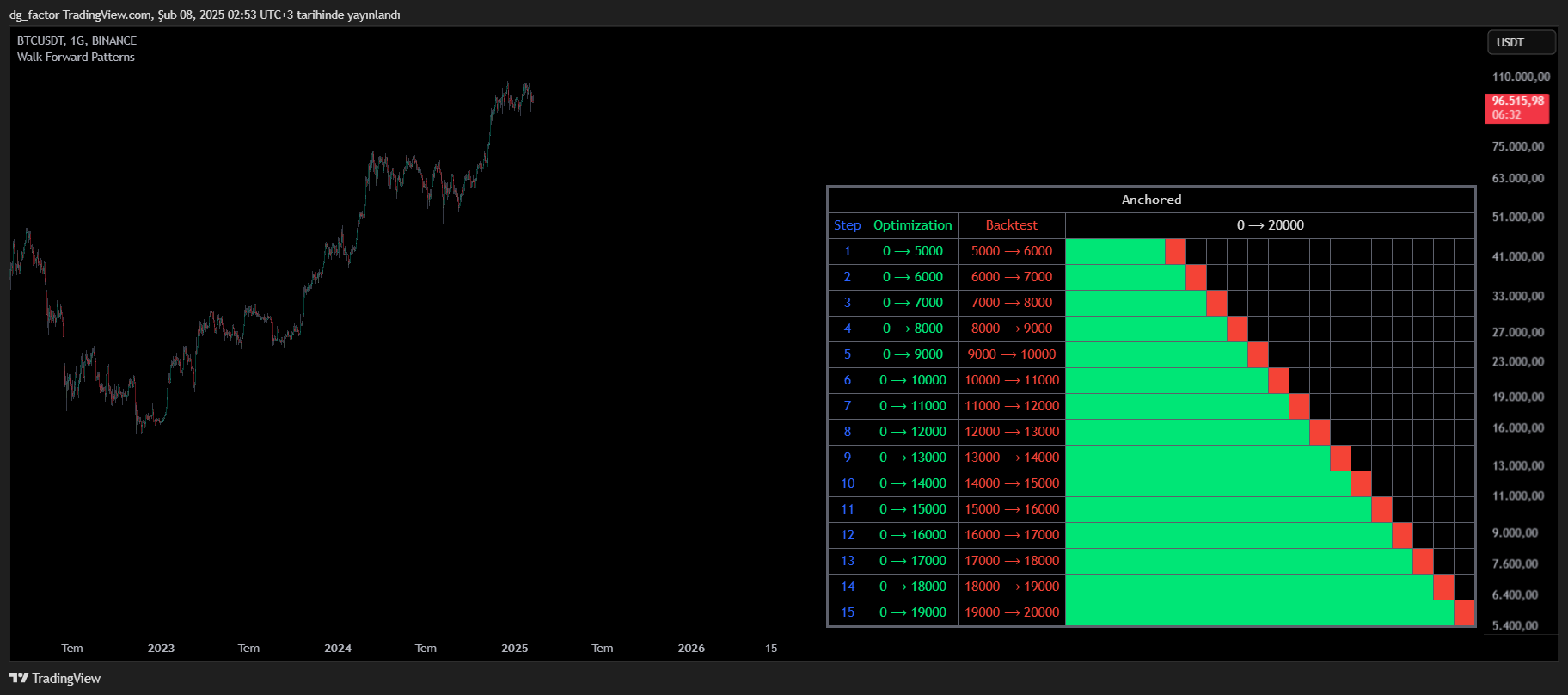Viewport: 1568px width, 695px height.
Task: Click step number 5 in the table
Action: click(x=847, y=354)
